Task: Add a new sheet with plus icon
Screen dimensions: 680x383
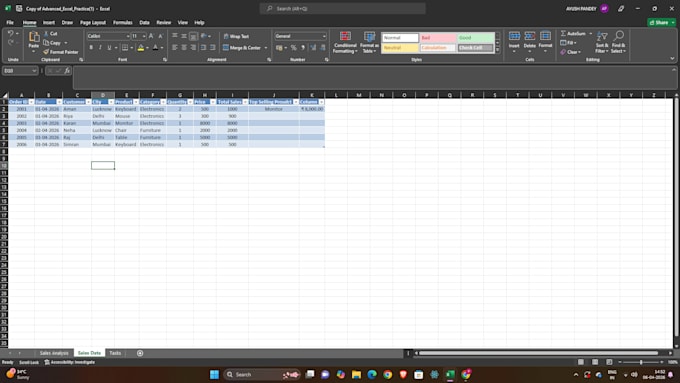Action: point(140,353)
